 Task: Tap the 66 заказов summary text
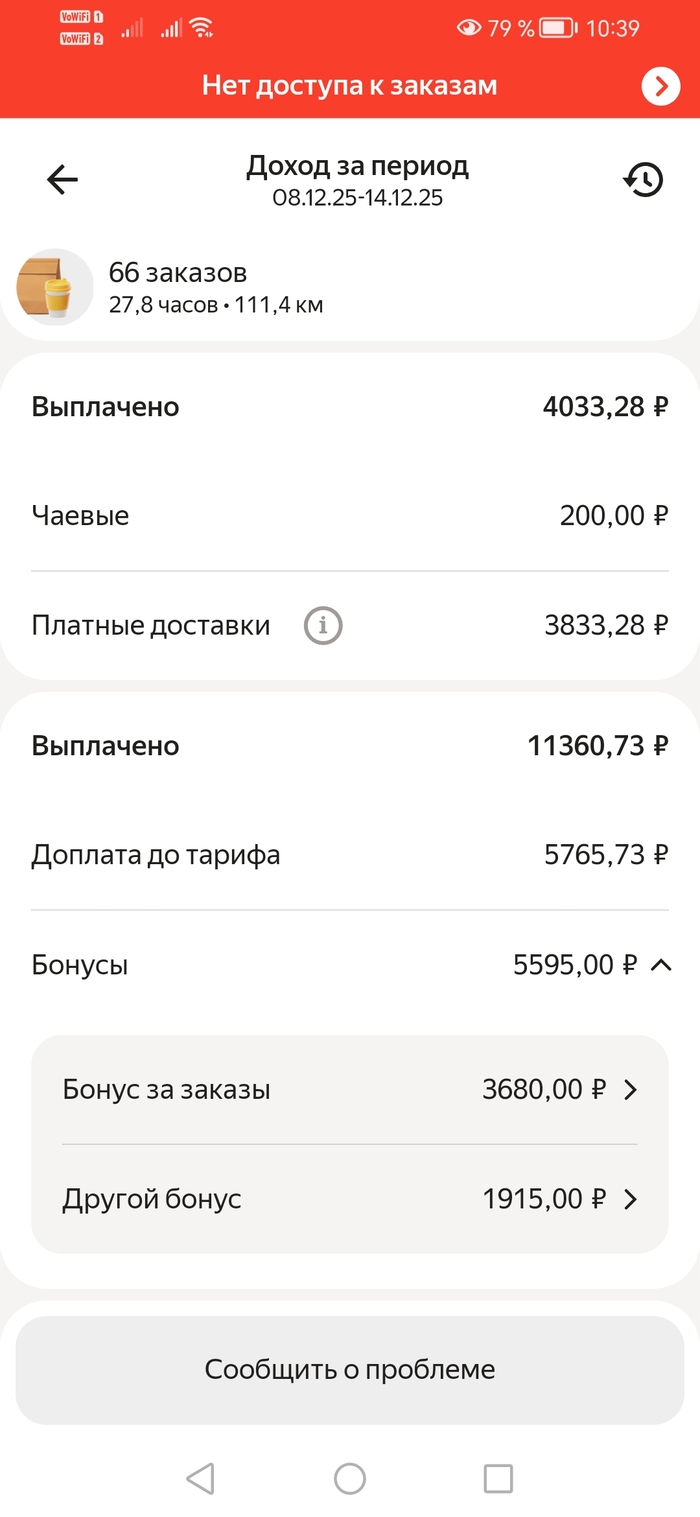(x=178, y=272)
